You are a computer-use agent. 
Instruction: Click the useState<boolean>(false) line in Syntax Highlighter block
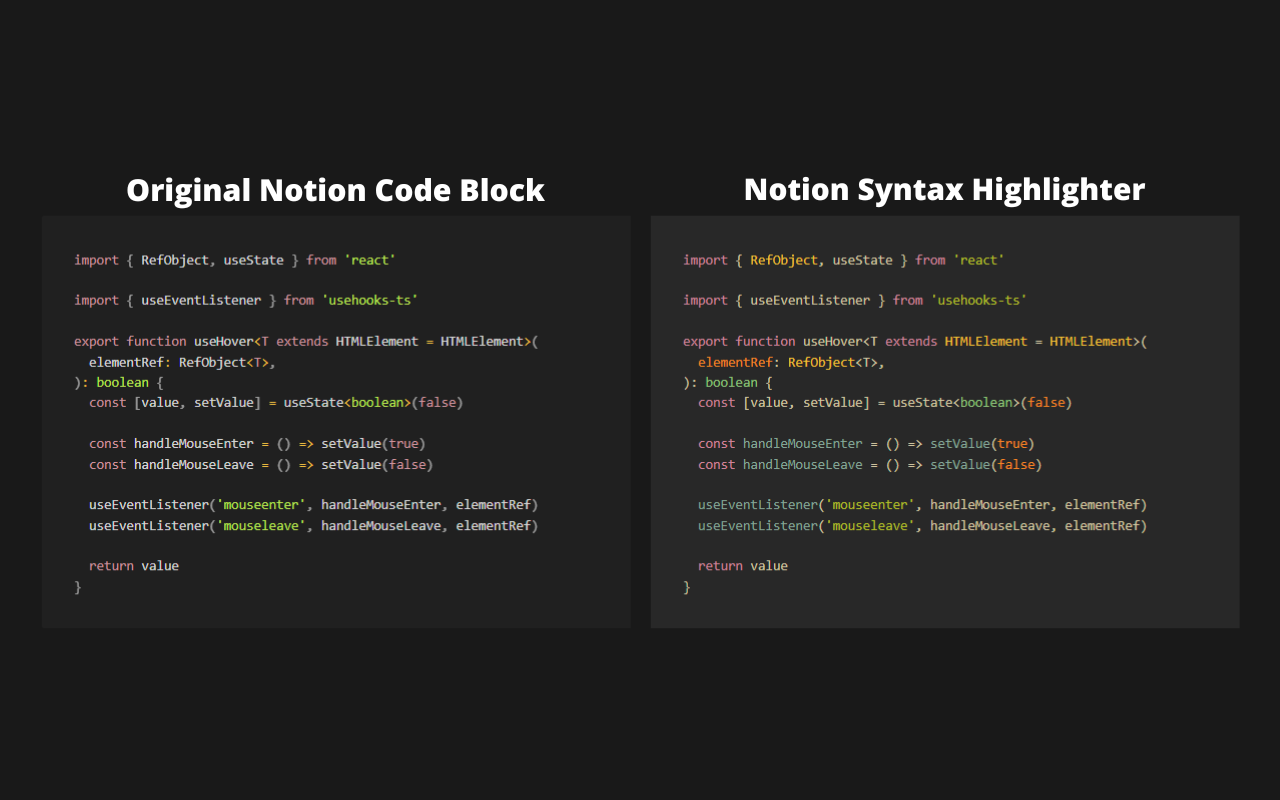pos(885,402)
